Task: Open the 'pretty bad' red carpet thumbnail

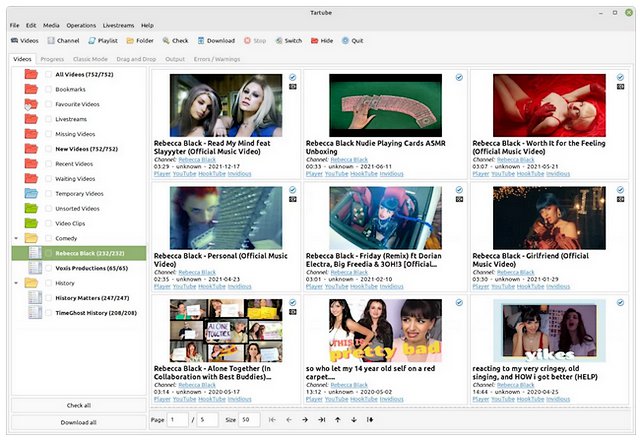Action: tap(385, 330)
